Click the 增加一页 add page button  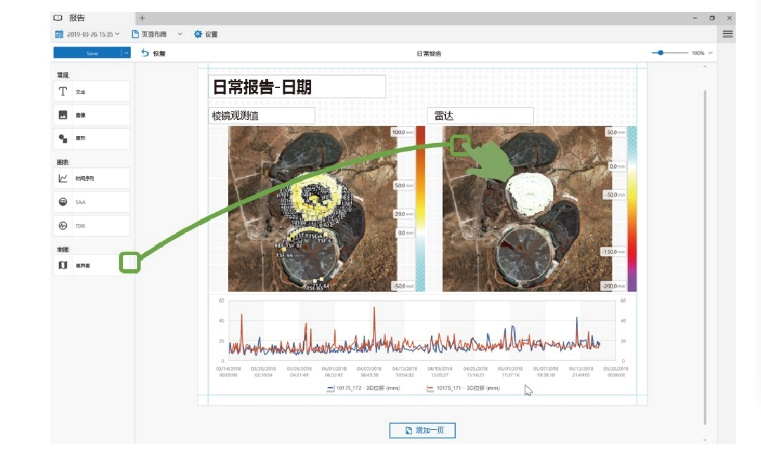422,430
